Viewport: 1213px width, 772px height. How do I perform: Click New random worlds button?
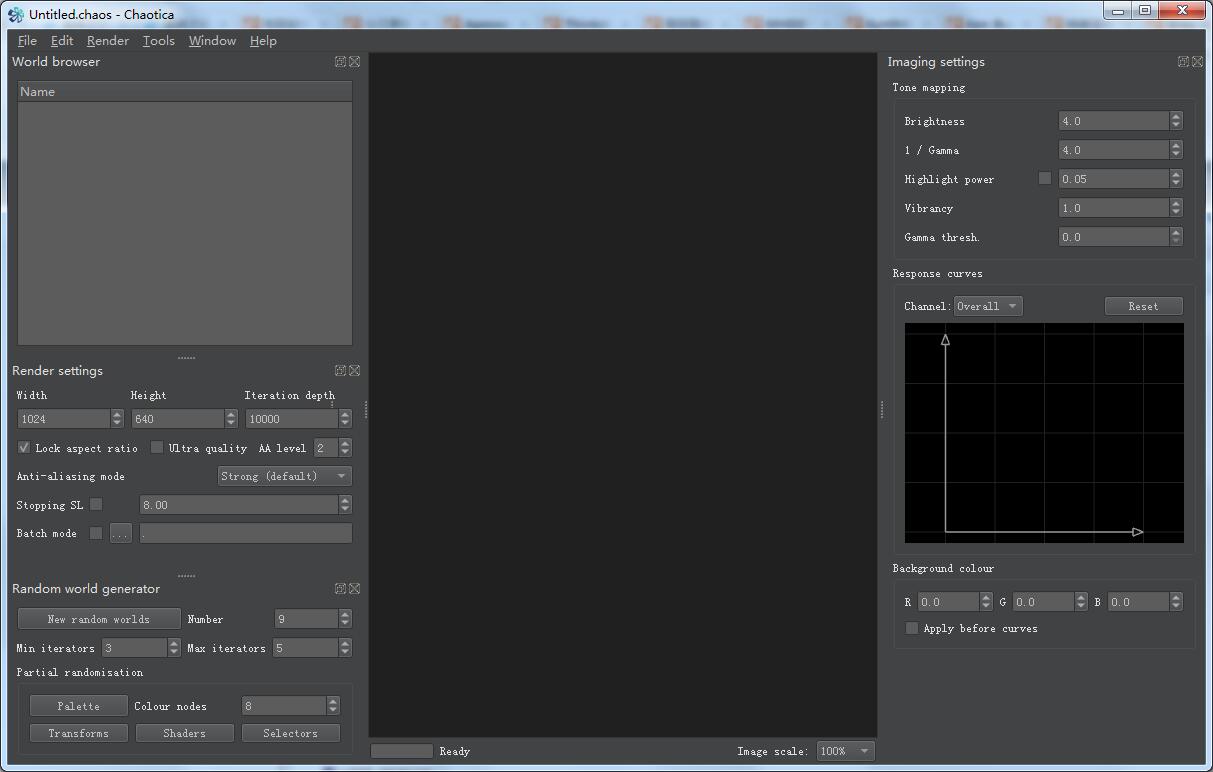[x=99, y=619]
